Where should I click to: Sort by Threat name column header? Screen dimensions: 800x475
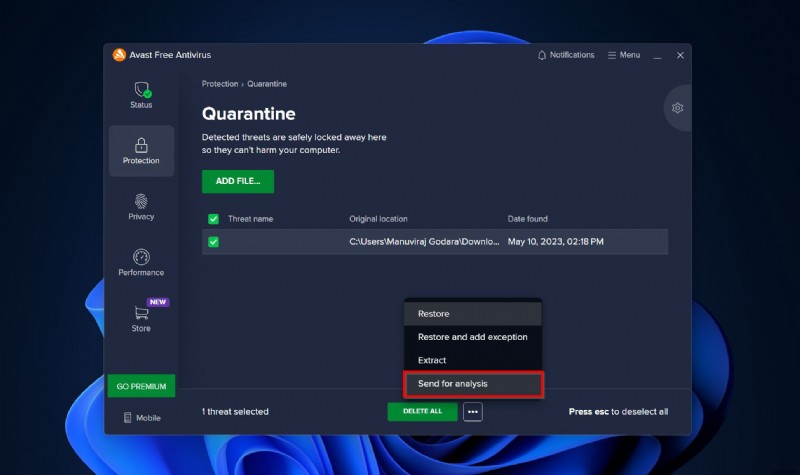tap(251, 219)
